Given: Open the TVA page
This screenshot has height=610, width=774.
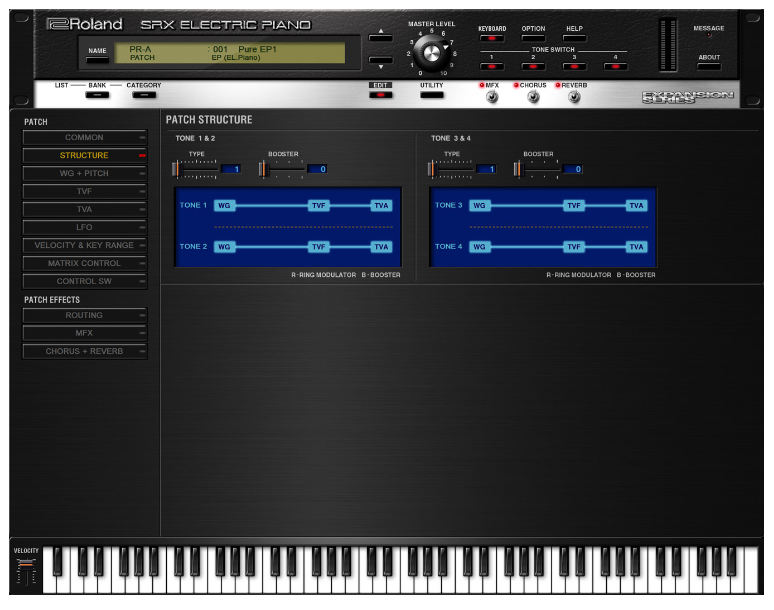Looking at the screenshot, I should tap(84, 209).
